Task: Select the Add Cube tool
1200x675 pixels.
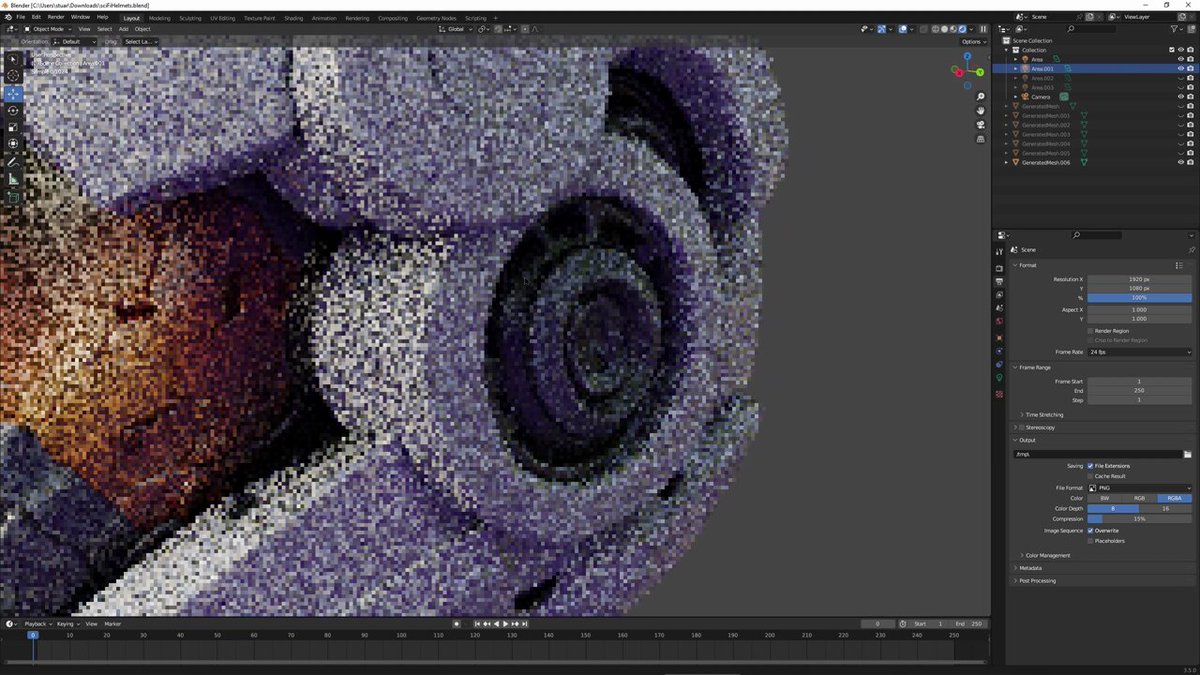Action: tap(13, 197)
